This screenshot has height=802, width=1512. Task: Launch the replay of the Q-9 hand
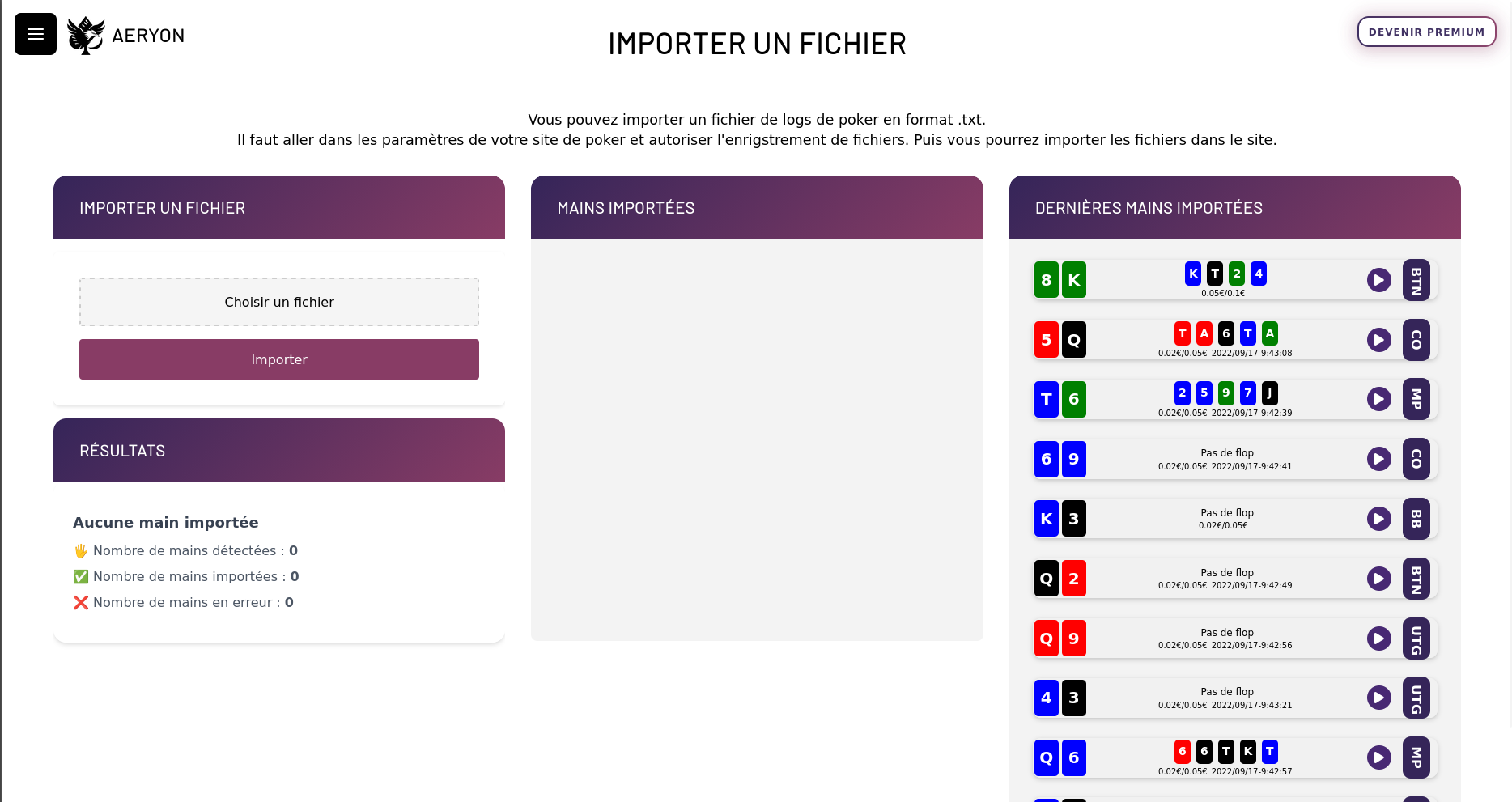click(1378, 639)
